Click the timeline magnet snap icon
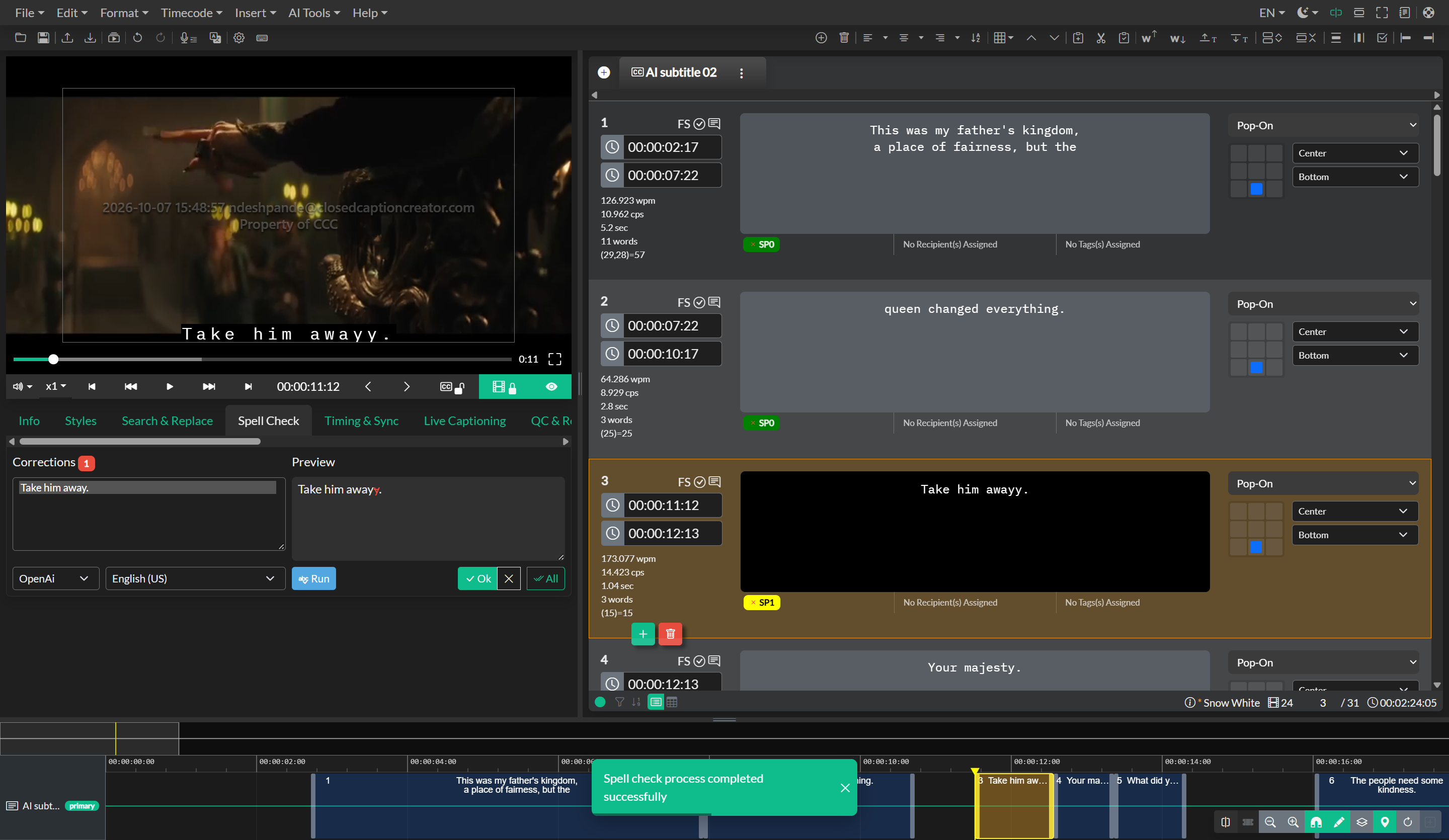Screen dimensions: 1449x840 (1316, 822)
